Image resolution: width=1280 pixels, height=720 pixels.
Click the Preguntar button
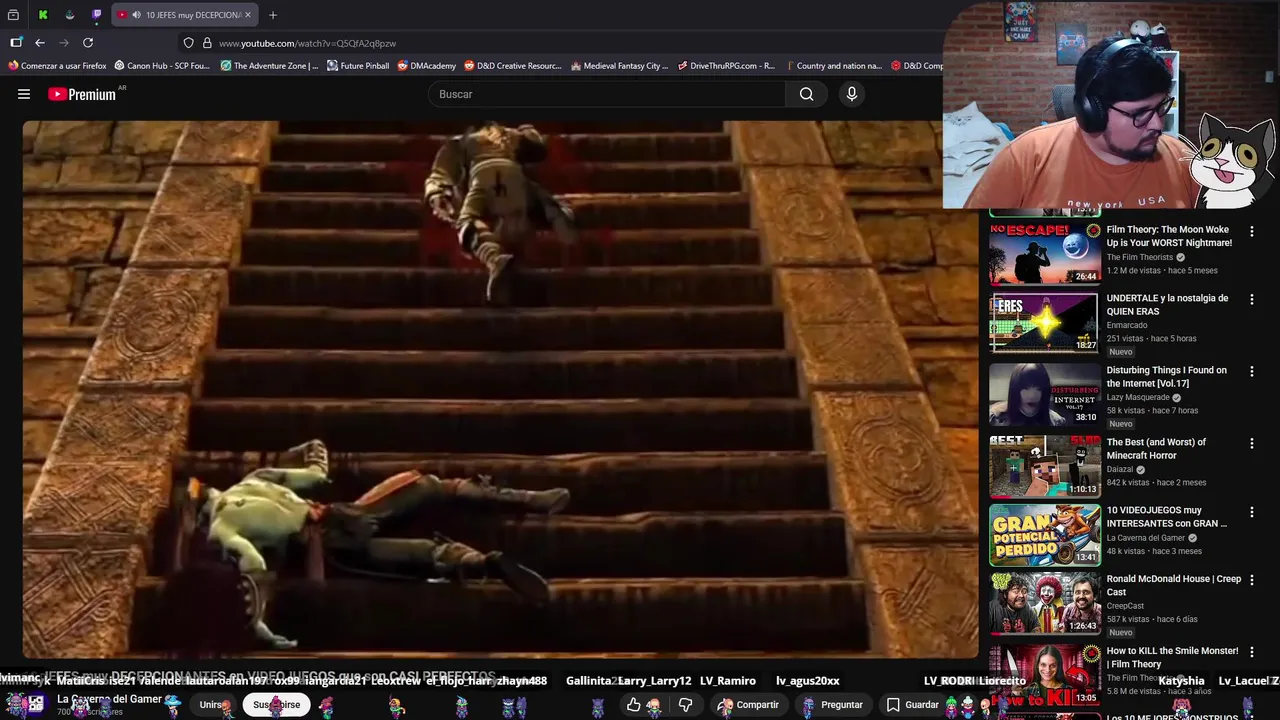click(x=833, y=705)
